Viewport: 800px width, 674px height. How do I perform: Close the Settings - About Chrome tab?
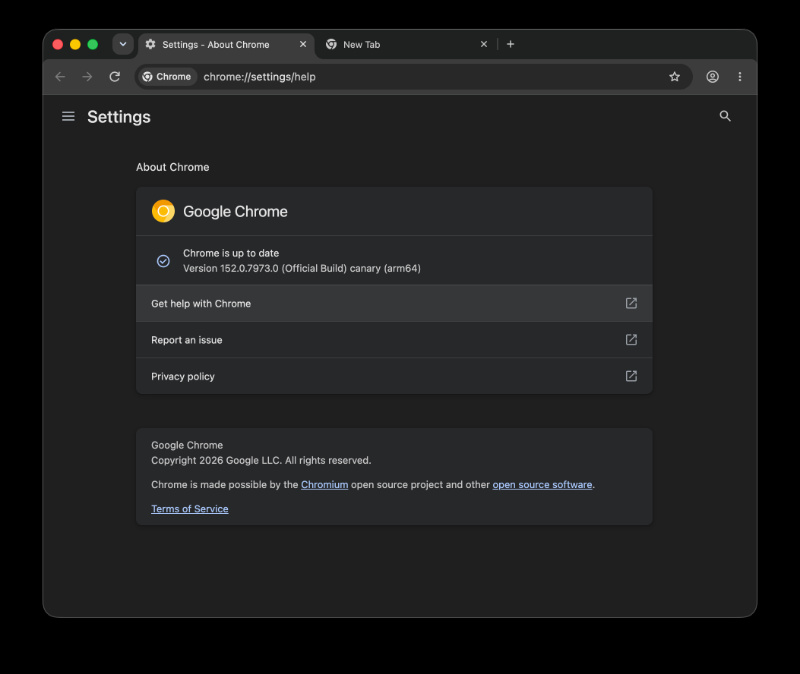[303, 44]
